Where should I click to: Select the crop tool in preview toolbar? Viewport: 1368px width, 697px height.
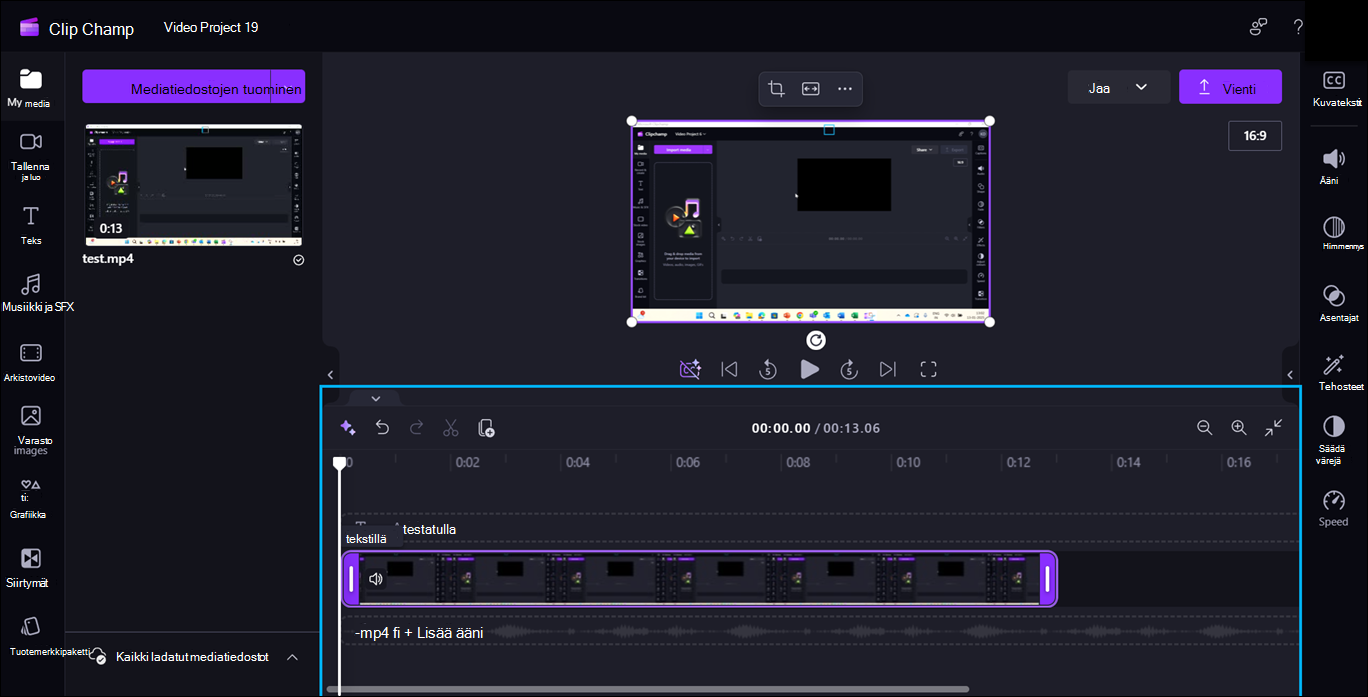[776, 89]
